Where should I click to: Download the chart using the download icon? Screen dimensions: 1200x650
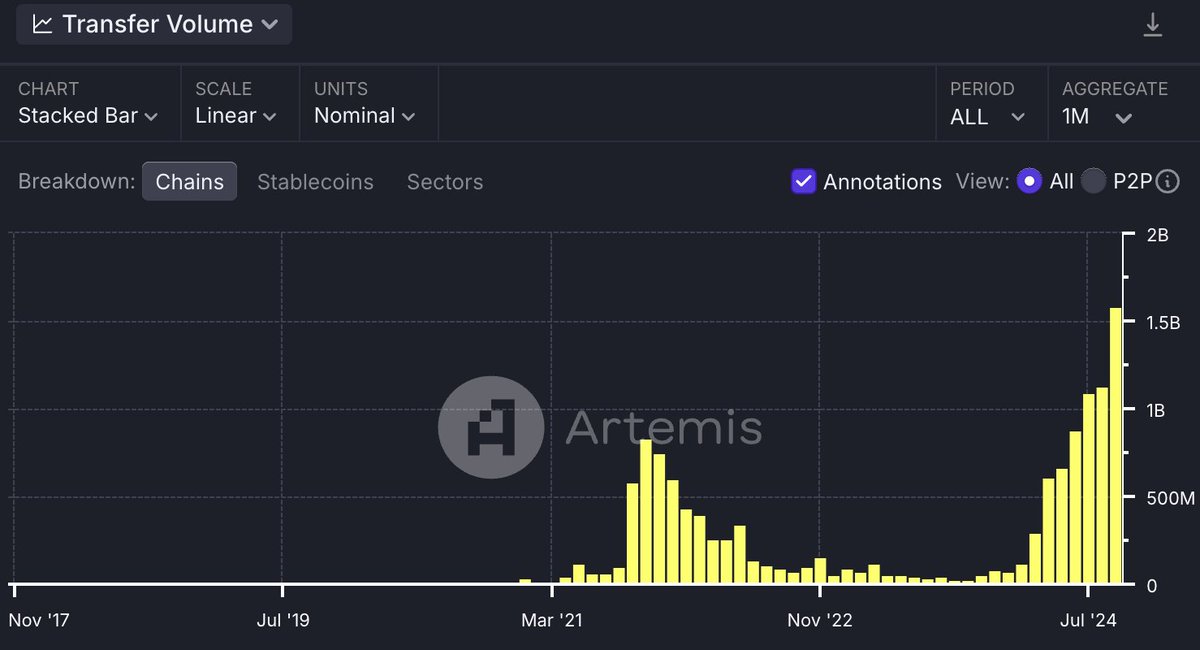tap(1153, 24)
